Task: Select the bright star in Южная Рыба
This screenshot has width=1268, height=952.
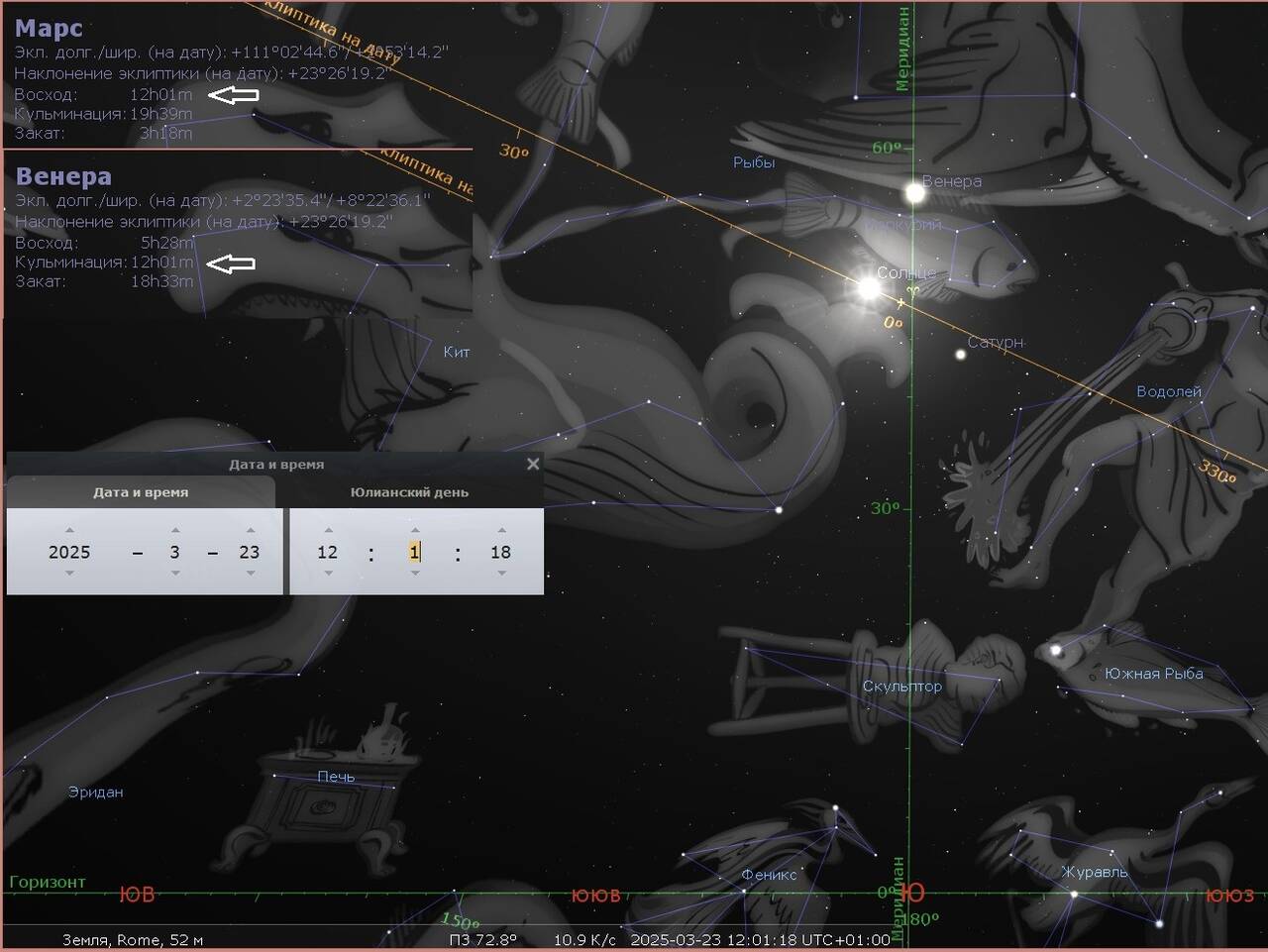Action: click(1057, 651)
